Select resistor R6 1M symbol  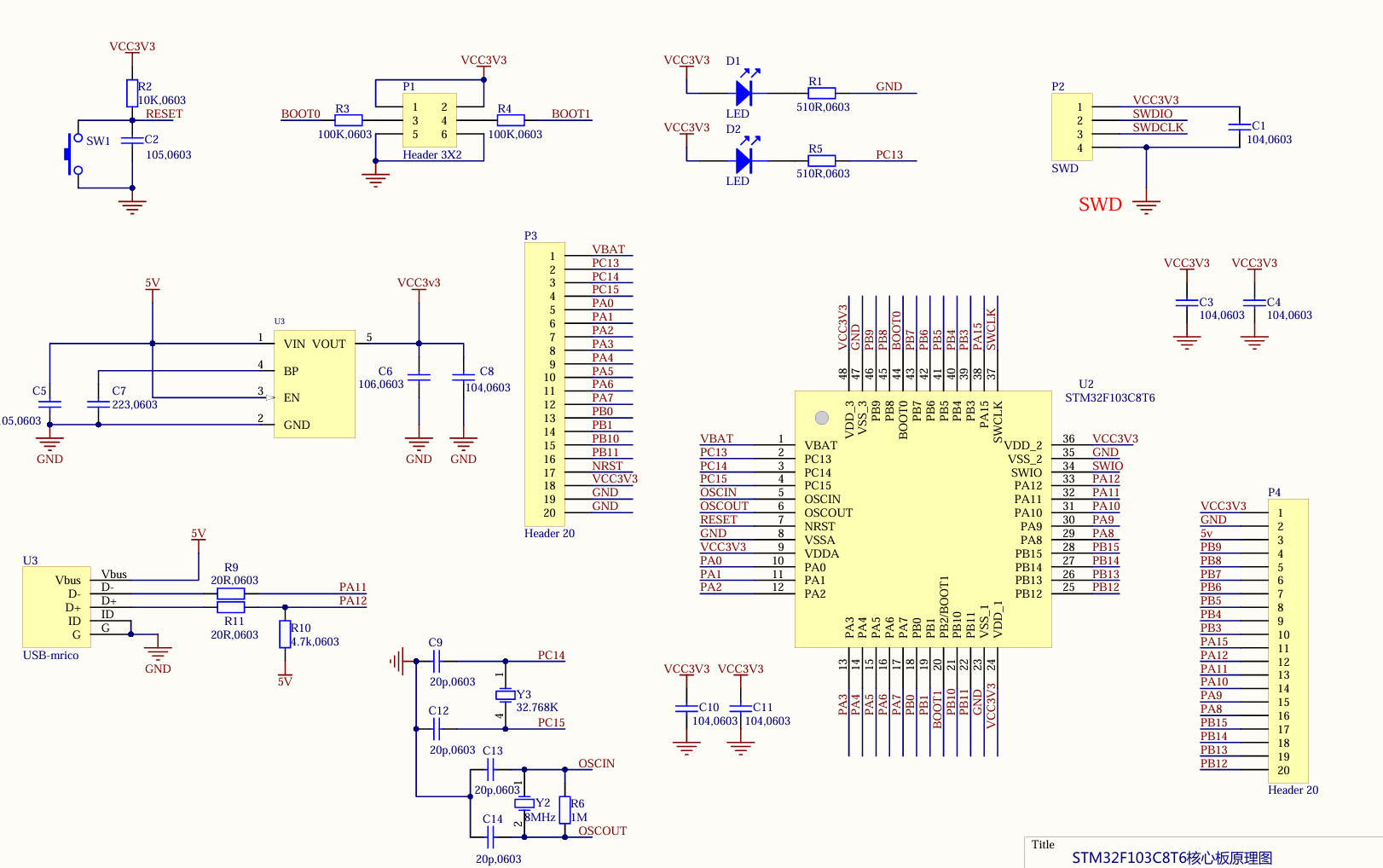point(564,810)
